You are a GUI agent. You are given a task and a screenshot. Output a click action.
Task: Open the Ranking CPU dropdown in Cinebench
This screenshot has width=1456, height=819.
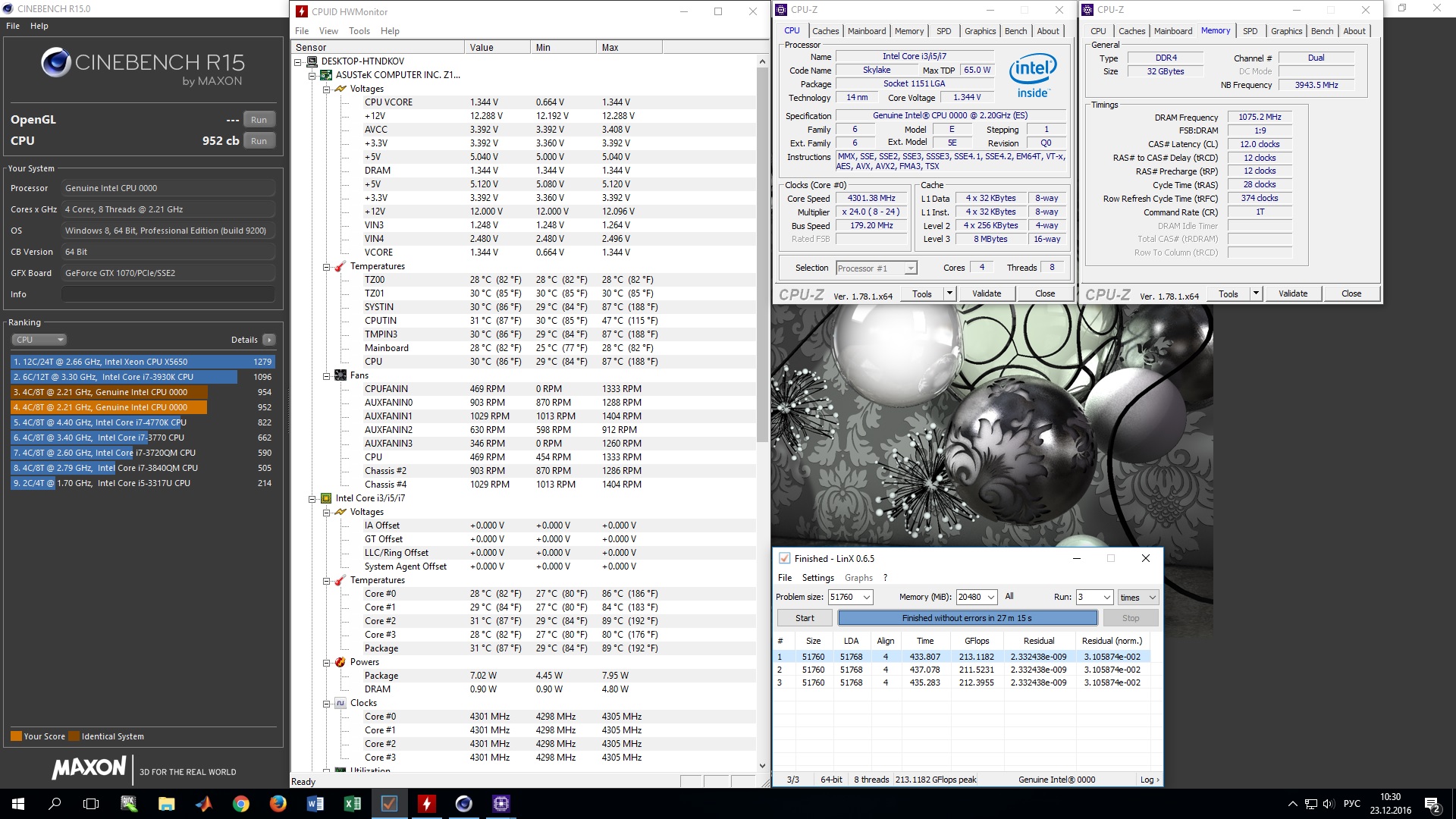click(40, 340)
